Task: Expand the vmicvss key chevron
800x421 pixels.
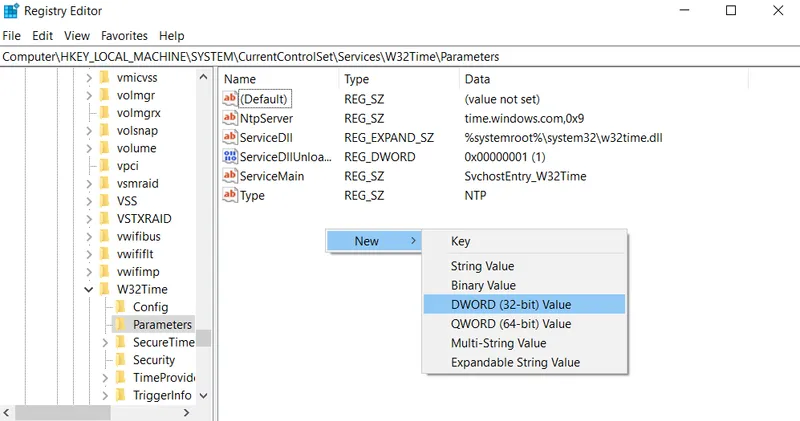Action: click(x=89, y=78)
